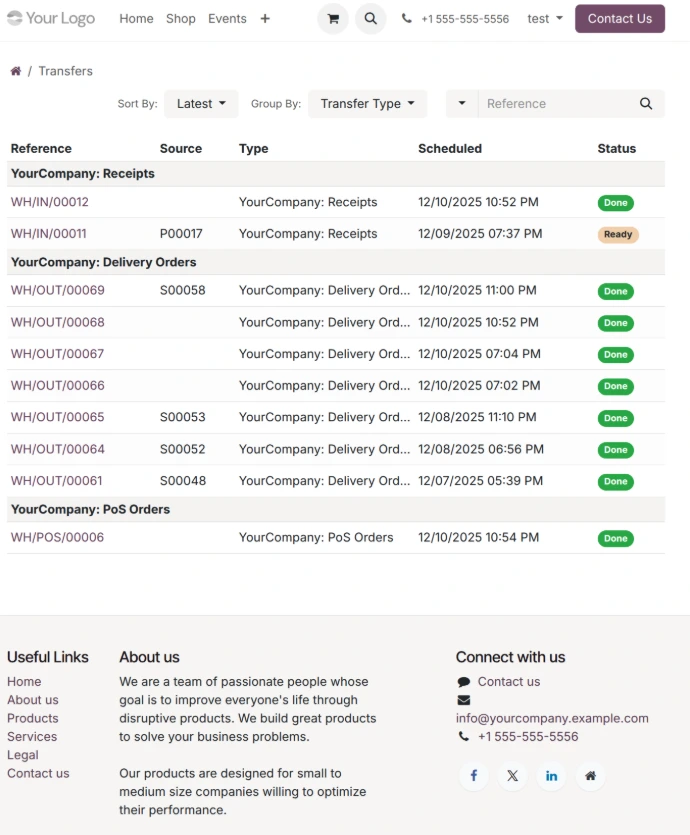Click the home breadcrumb icon
Image resolution: width=690 pixels, height=835 pixels.
pyautogui.click(x=16, y=71)
